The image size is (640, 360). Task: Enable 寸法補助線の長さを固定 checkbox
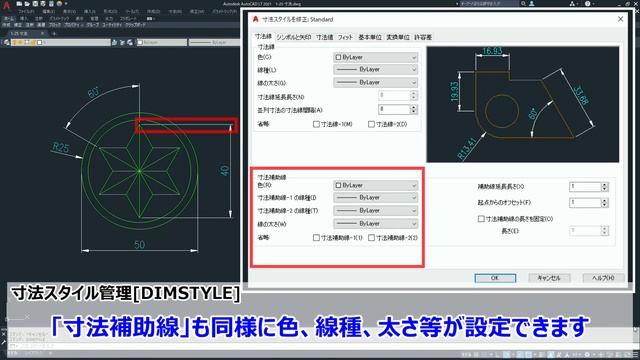coord(481,219)
